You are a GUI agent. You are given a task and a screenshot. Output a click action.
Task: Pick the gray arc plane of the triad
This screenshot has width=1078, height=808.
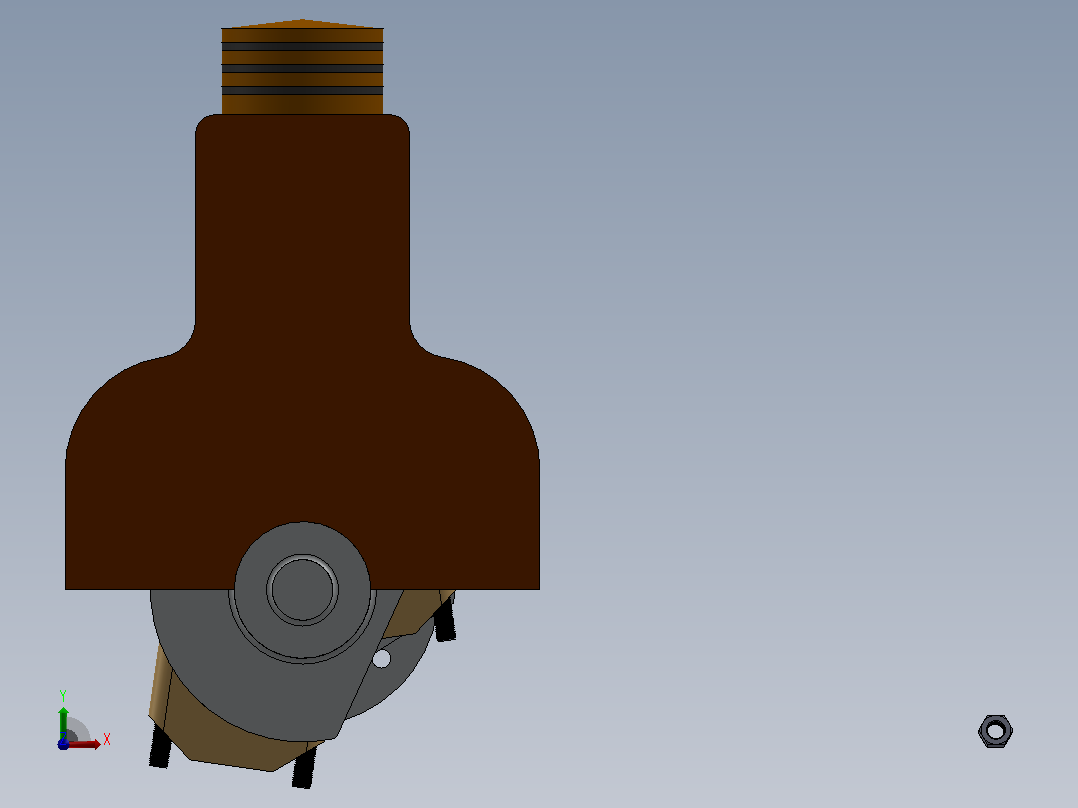pos(79,729)
